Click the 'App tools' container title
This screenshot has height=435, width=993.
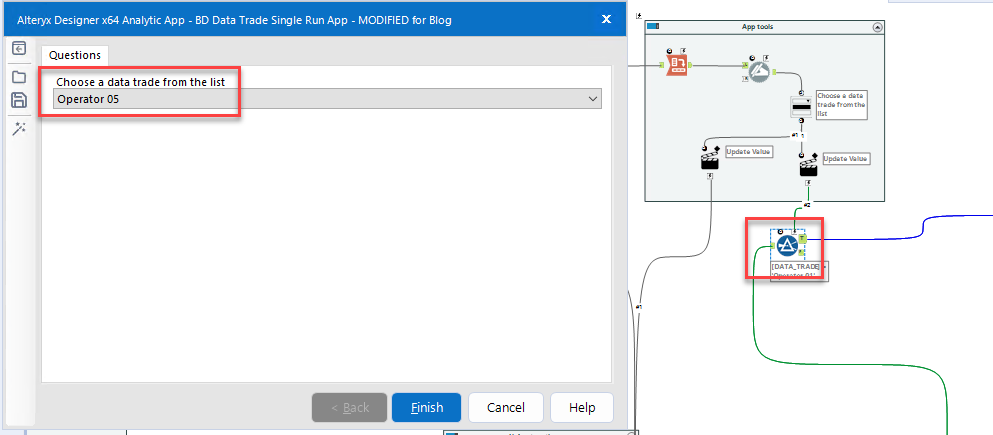(757, 27)
